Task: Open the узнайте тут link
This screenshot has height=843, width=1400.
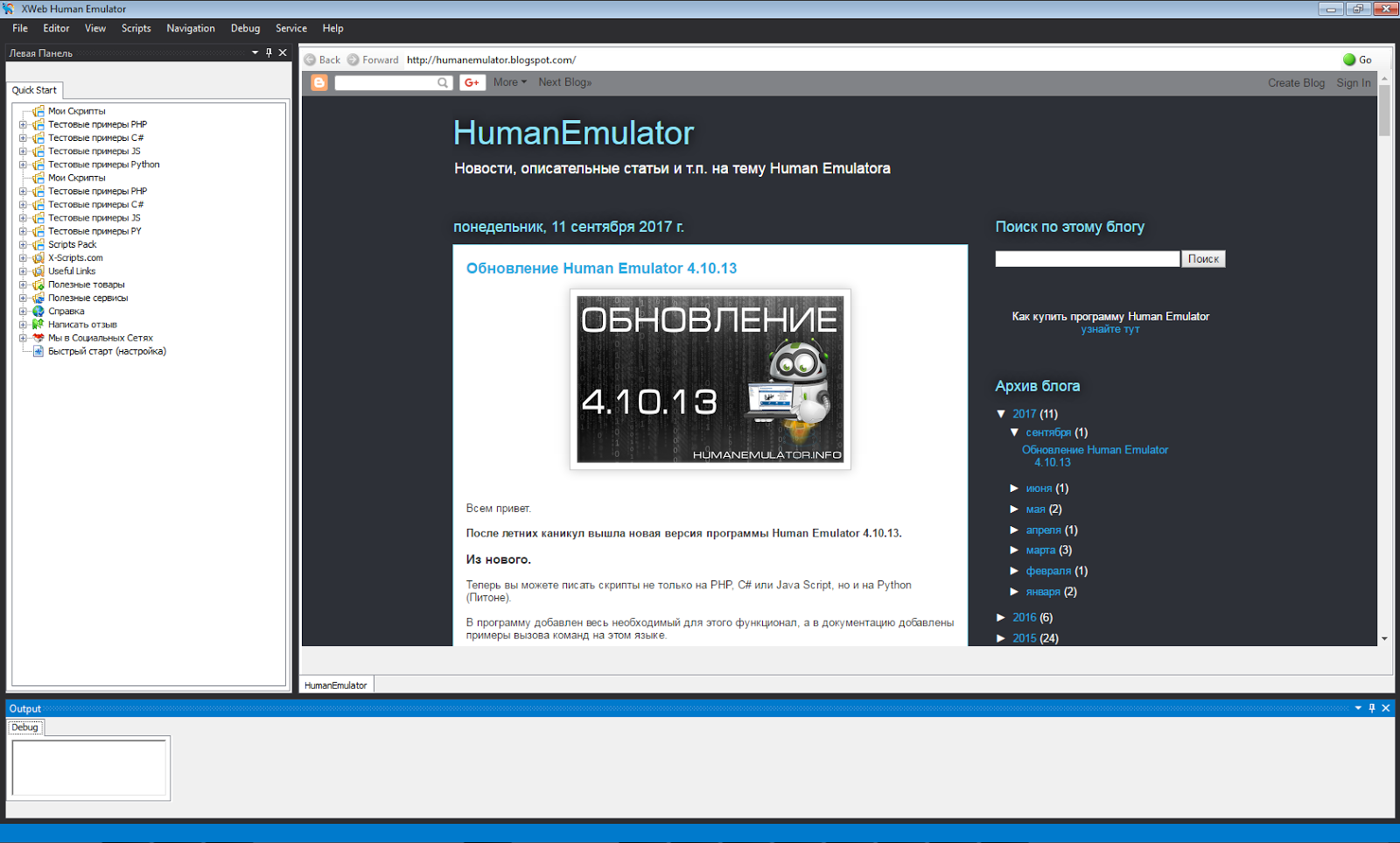Action: coord(1110,329)
